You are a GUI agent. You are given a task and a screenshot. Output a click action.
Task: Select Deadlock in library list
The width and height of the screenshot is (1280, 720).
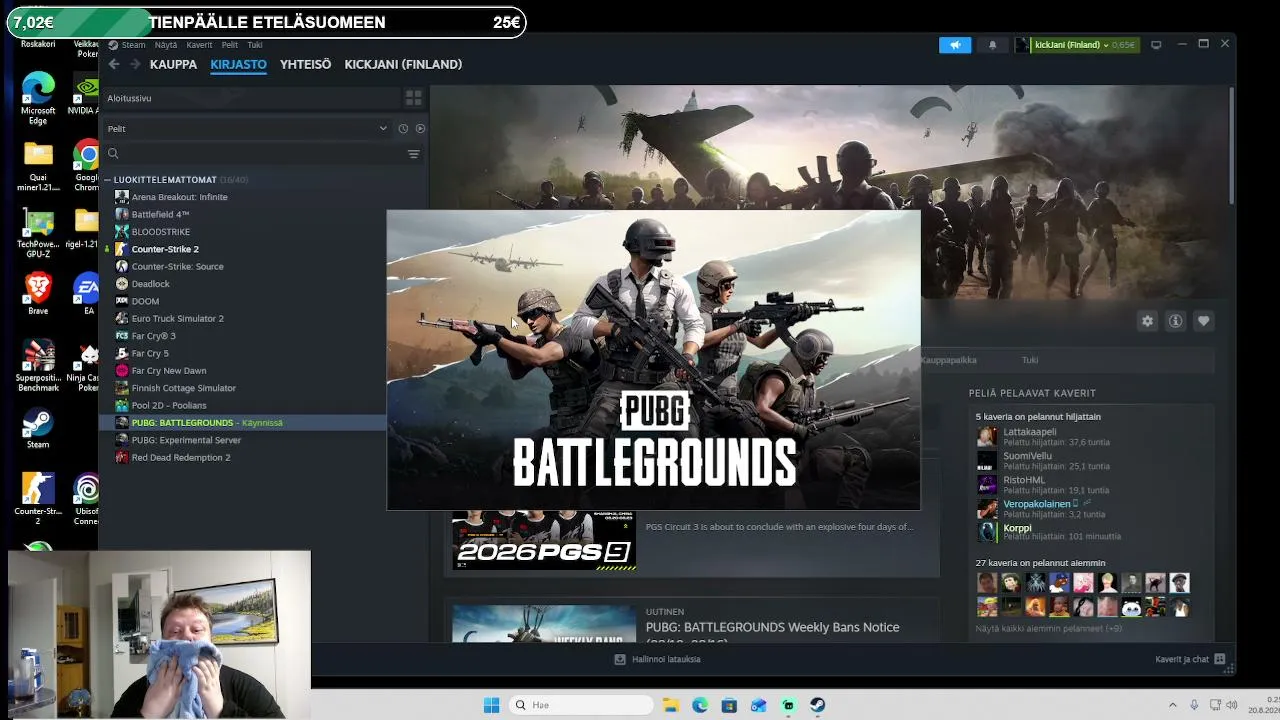click(151, 284)
